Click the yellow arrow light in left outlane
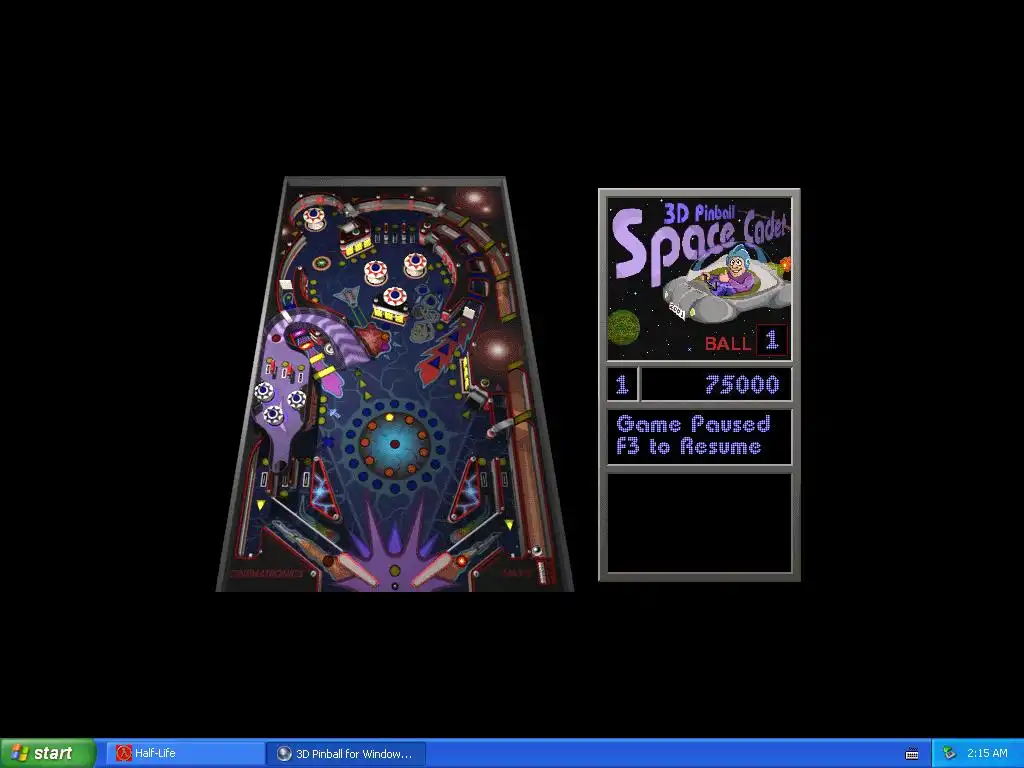 tap(261, 505)
